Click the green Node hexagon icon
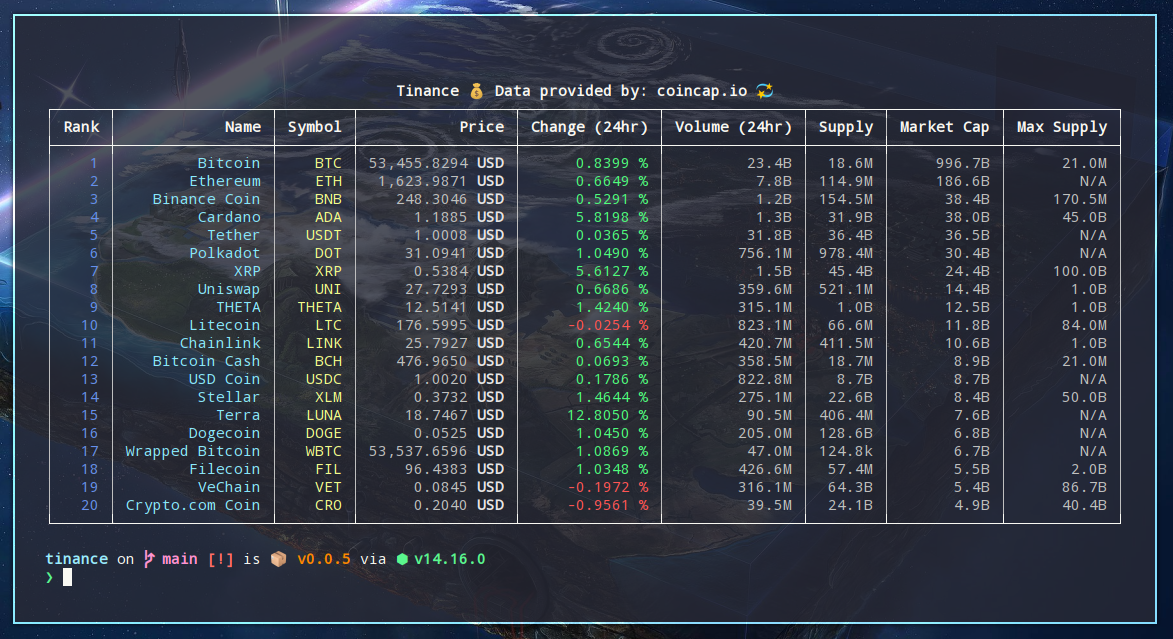Image resolution: width=1173 pixels, height=639 pixels. coord(402,559)
